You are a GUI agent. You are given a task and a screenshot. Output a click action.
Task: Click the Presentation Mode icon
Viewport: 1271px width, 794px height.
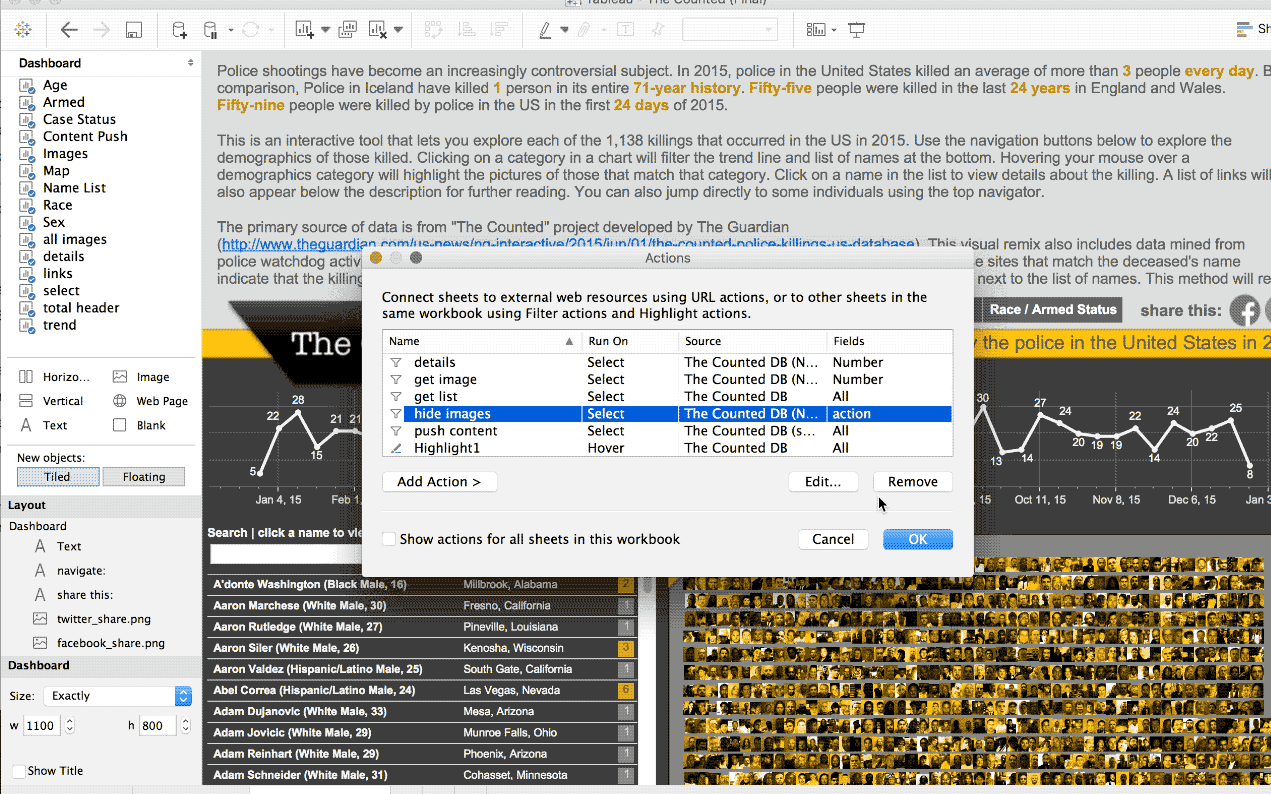coord(857,30)
